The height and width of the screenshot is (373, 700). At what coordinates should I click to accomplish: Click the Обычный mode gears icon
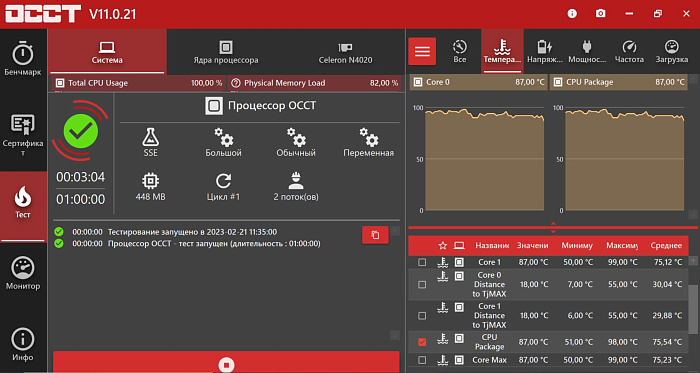click(x=296, y=137)
